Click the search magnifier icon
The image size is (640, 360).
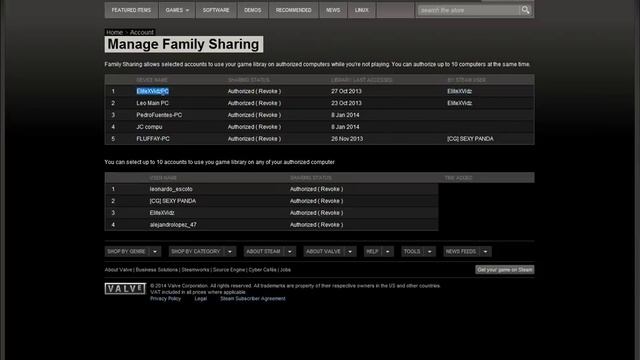click(x=526, y=10)
